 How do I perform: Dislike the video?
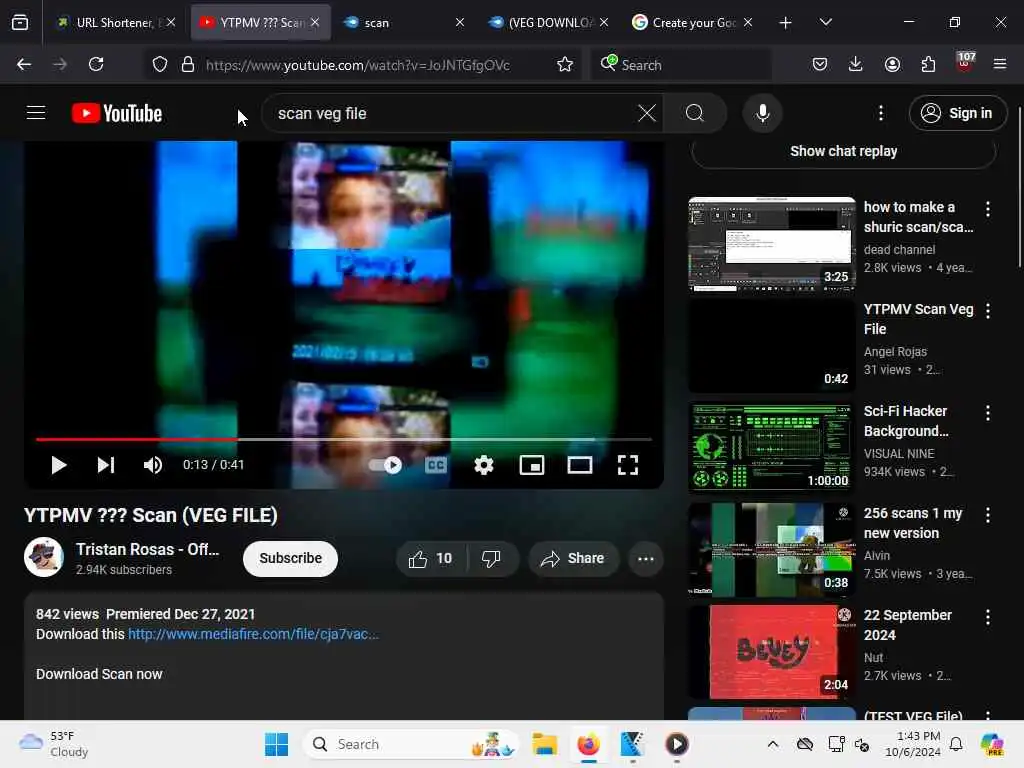point(491,558)
